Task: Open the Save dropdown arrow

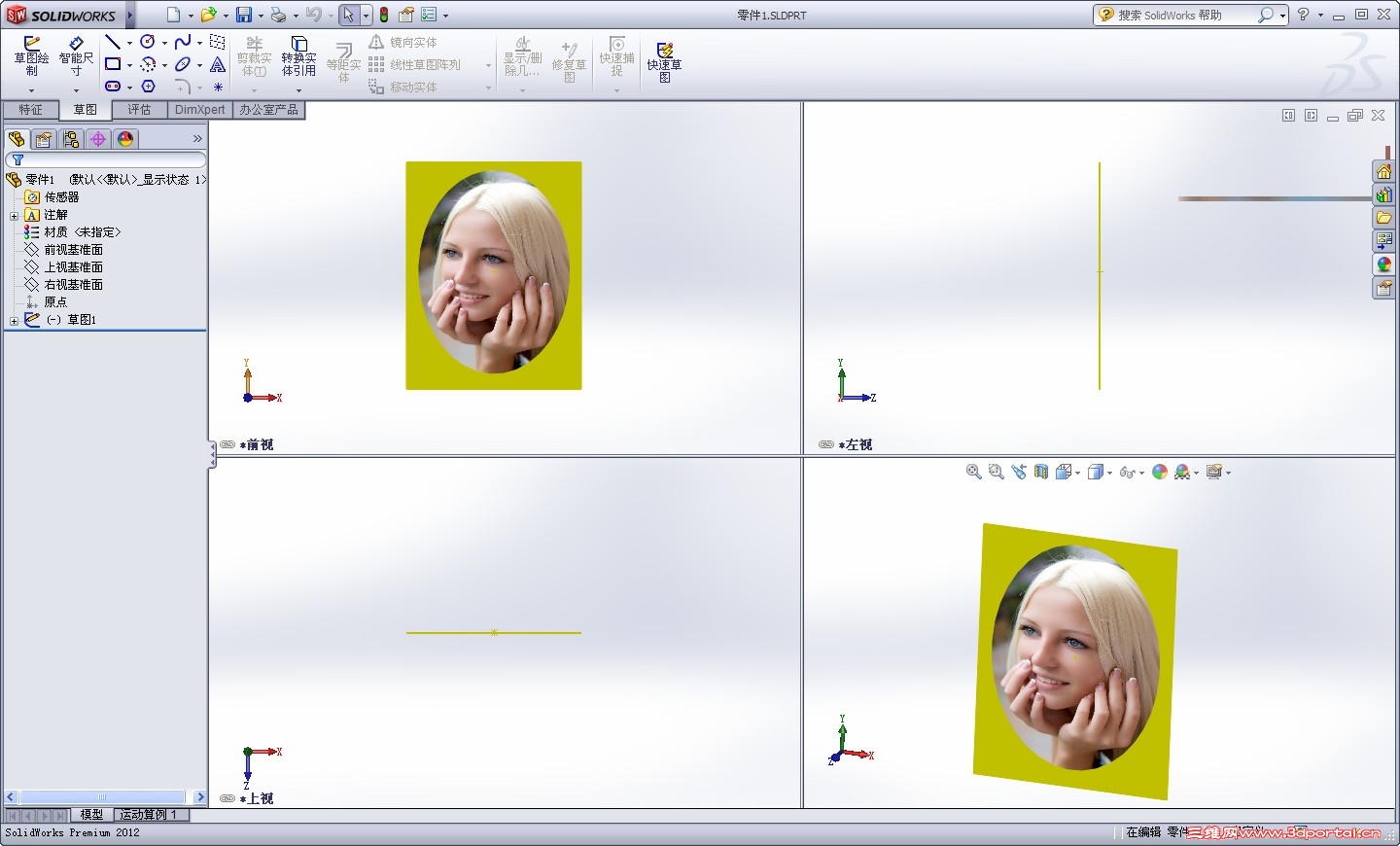Action: pos(261,16)
